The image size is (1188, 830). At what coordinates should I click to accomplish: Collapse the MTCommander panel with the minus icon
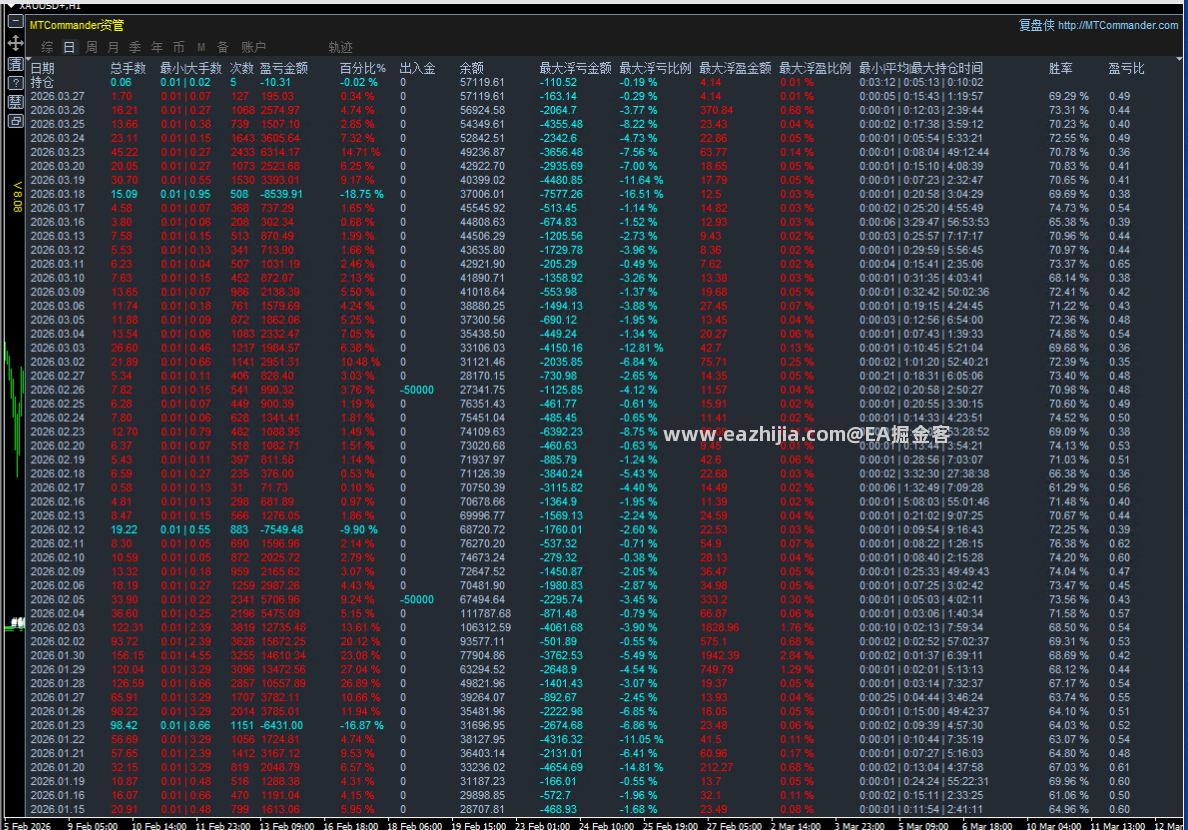(15, 23)
